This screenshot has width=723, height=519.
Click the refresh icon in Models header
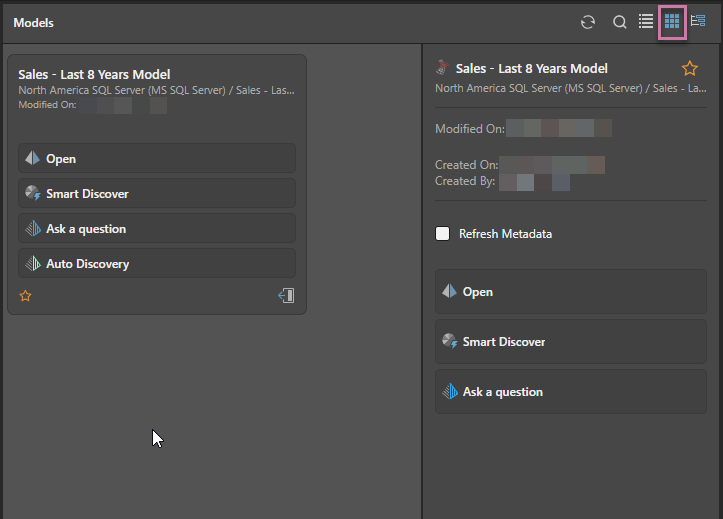(x=588, y=22)
